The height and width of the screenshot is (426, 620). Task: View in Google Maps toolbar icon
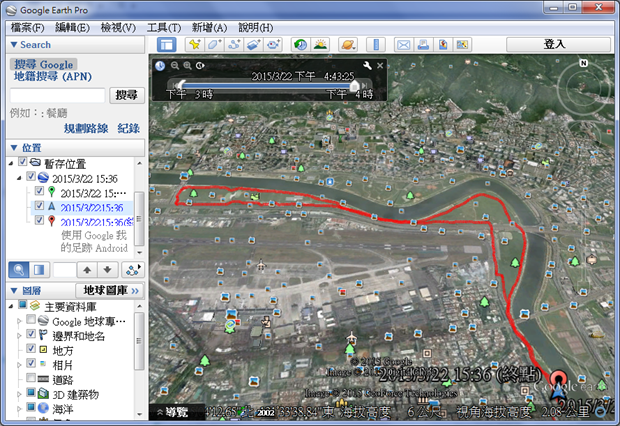[x=462, y=45]
